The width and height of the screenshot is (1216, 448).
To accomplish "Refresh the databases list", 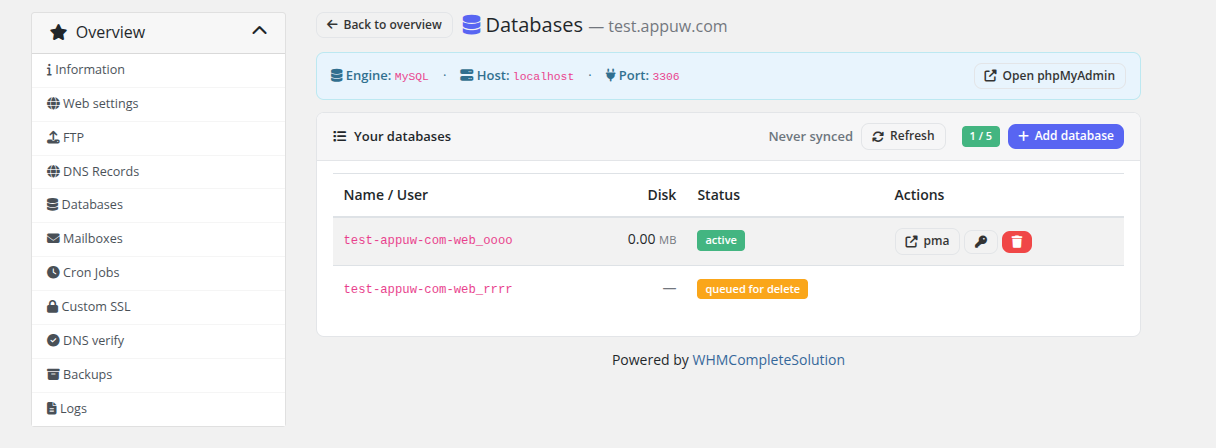I will tap(903, 136).
